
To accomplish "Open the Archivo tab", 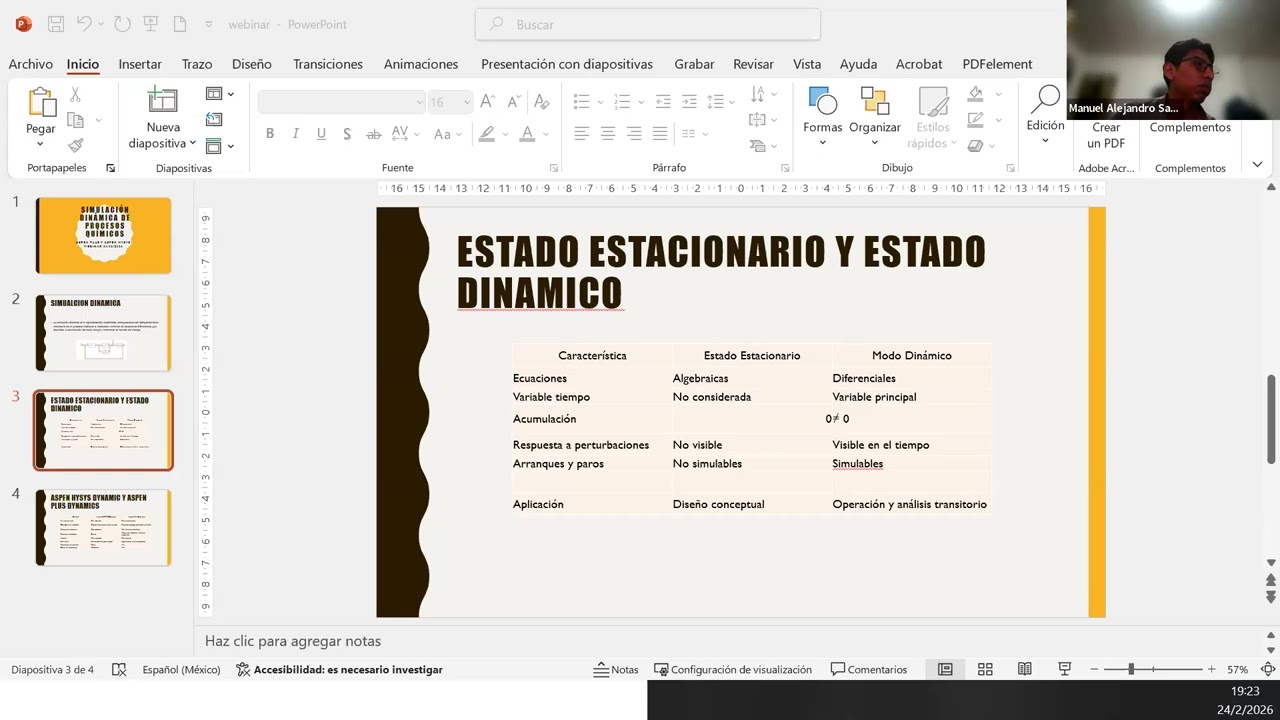I will pyautogui.click(x=31, y=64).
